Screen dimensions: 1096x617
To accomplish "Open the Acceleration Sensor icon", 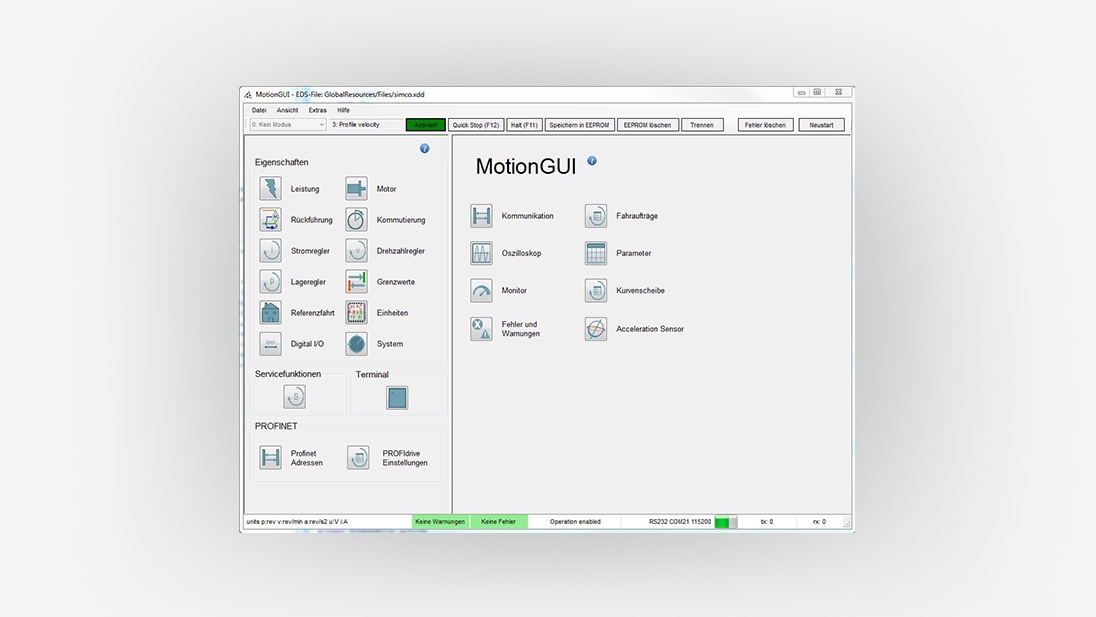I will 596,329.
